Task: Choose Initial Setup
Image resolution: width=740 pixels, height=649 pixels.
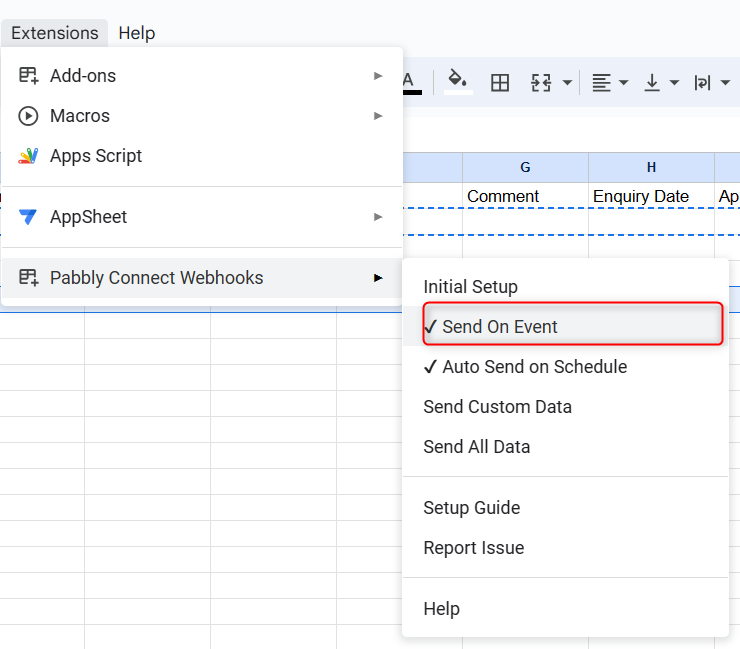Action: [x=565, y=287]
